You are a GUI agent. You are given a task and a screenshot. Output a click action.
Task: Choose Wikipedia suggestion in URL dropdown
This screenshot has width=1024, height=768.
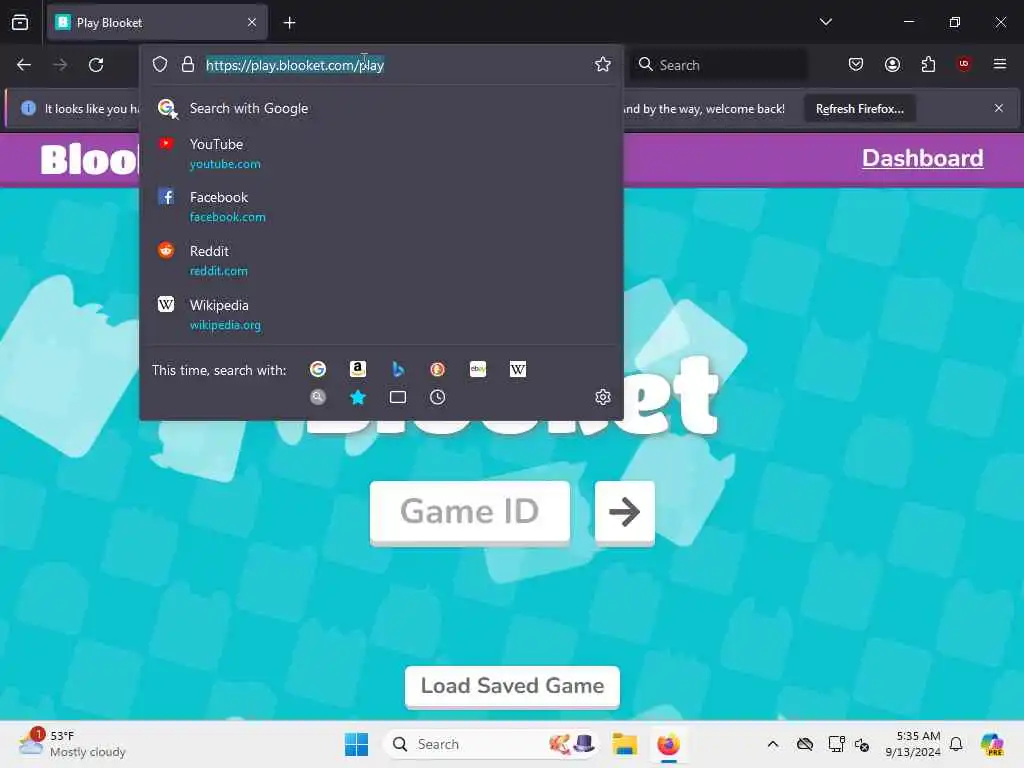(x=381, y=315)
